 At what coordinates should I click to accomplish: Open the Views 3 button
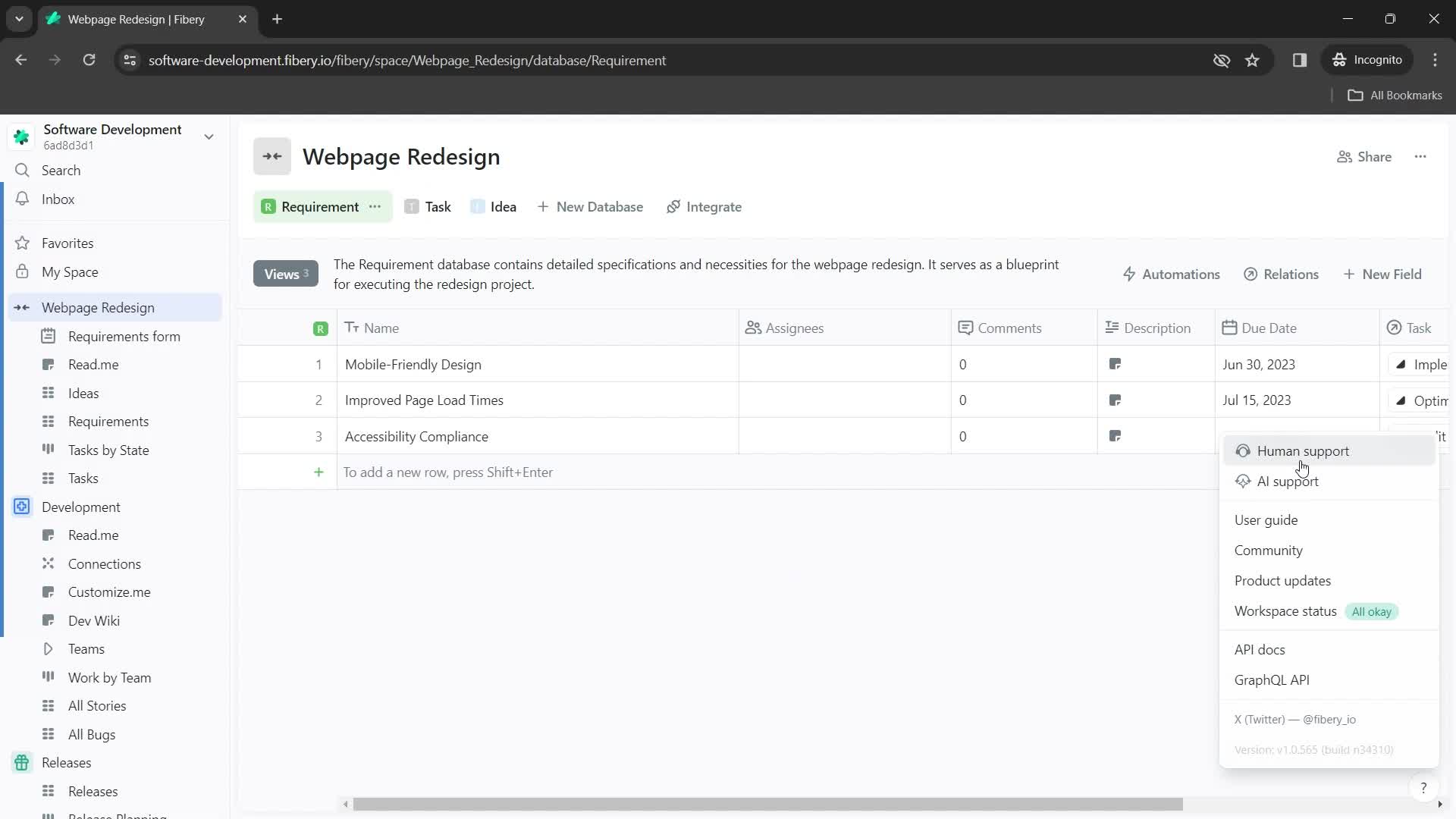pos(286,275)
